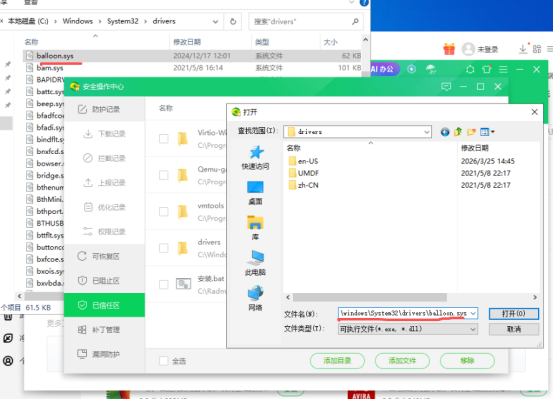Expand the file type dropdown

473,329
